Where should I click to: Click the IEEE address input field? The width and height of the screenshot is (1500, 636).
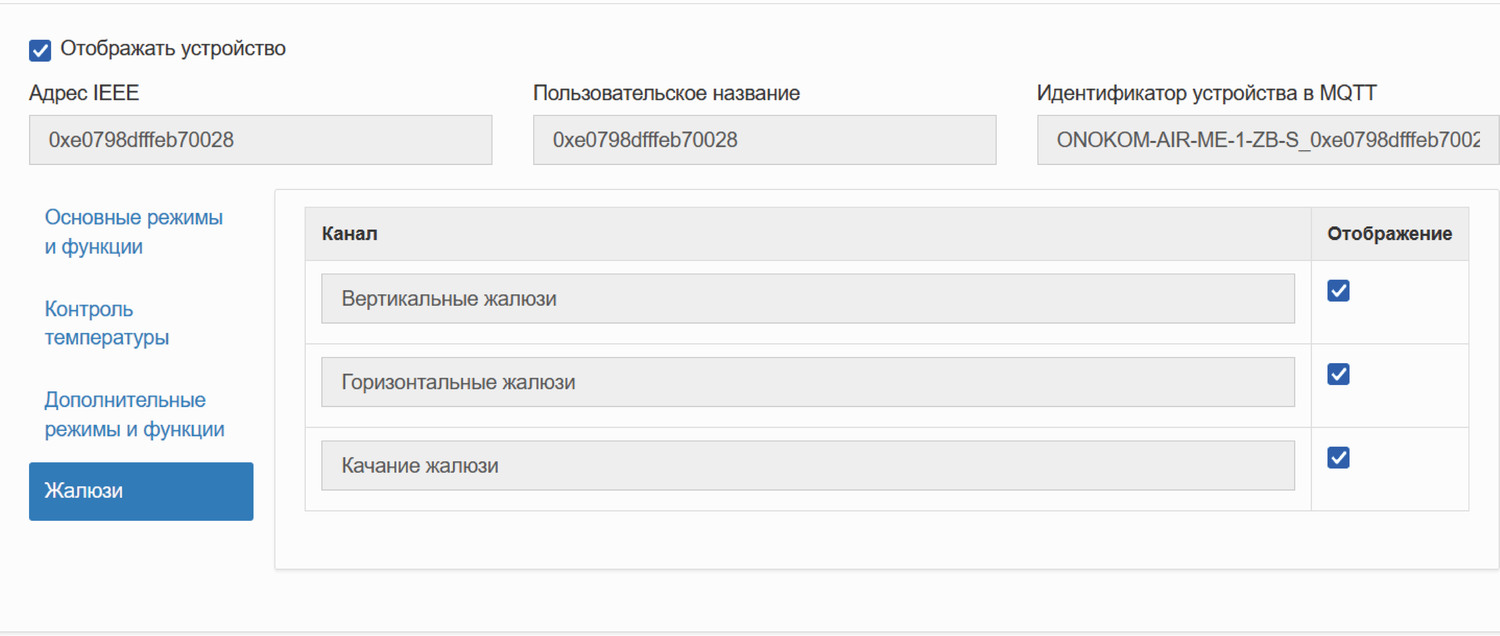click(260, 140)
